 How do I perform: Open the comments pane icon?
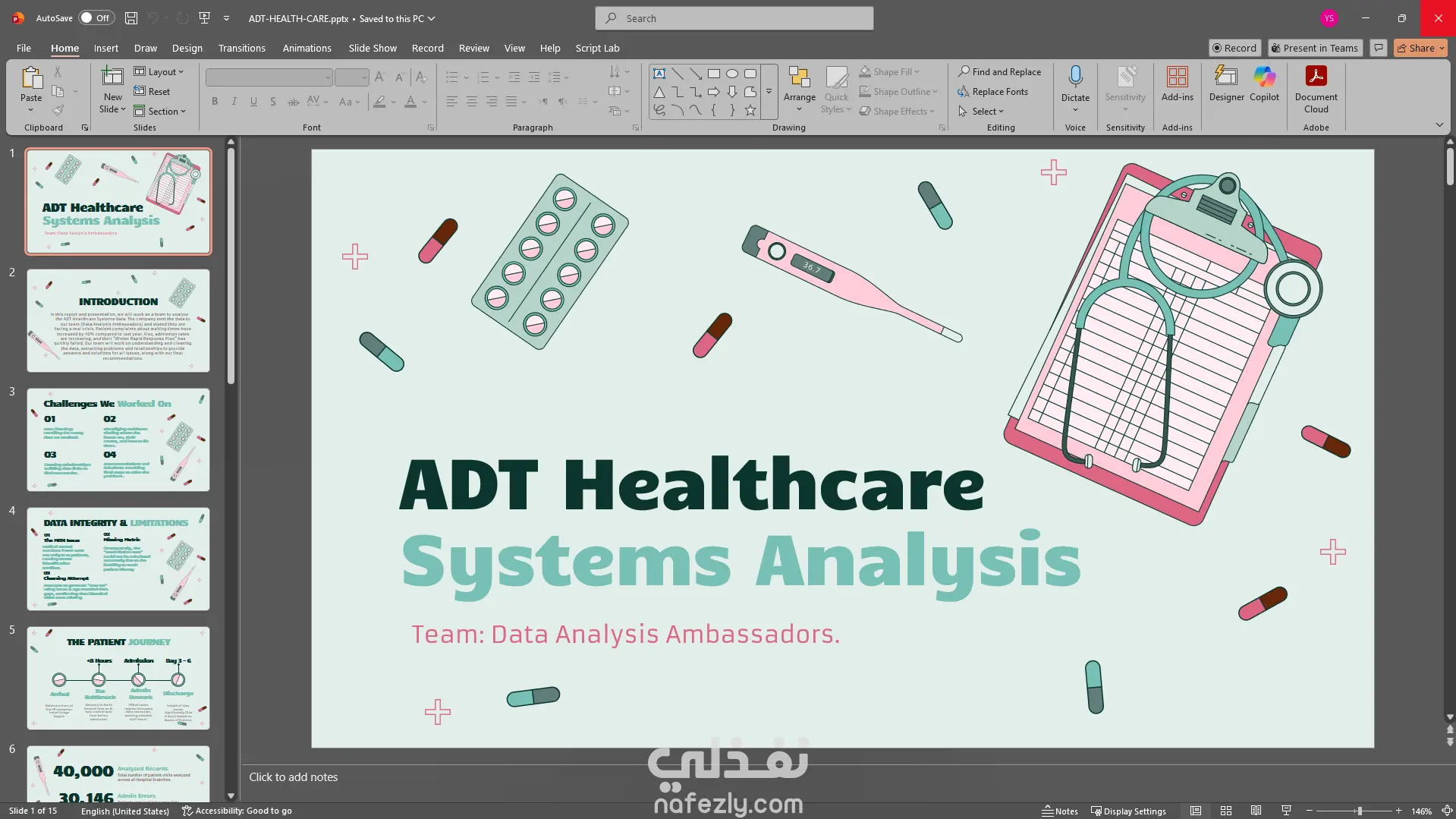click(x=1379, y=48)
